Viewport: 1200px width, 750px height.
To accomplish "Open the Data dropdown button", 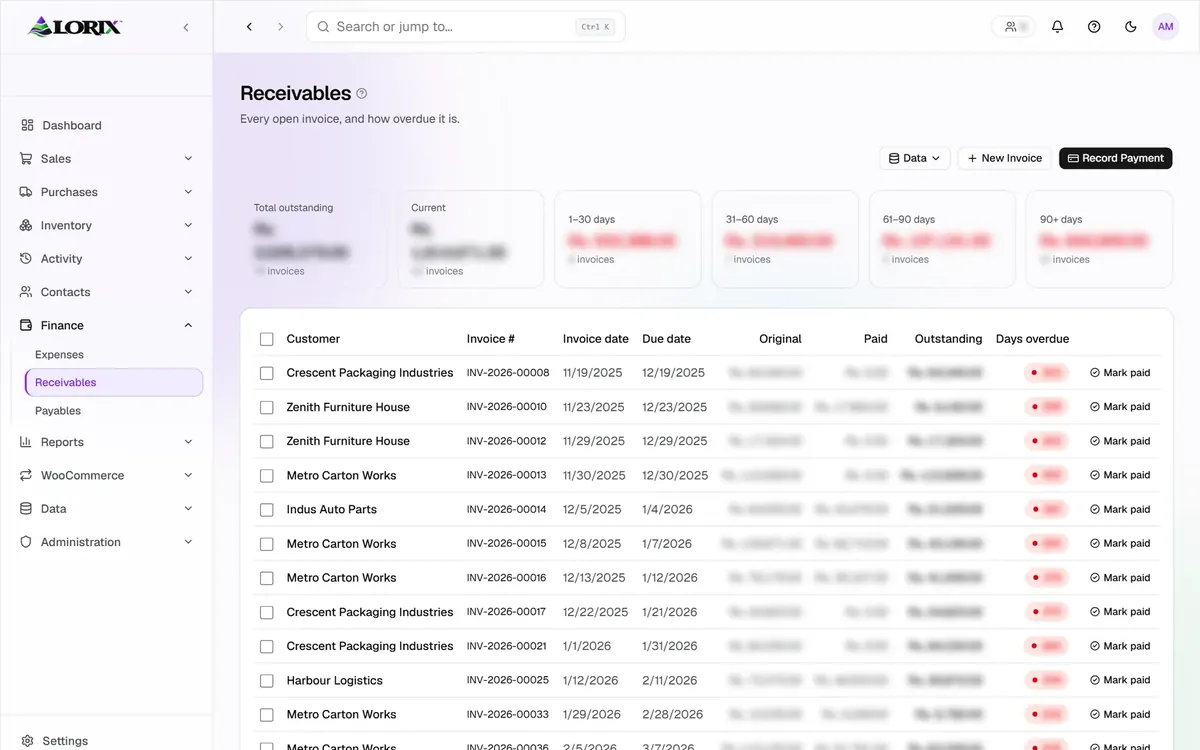I will (915, 158).
